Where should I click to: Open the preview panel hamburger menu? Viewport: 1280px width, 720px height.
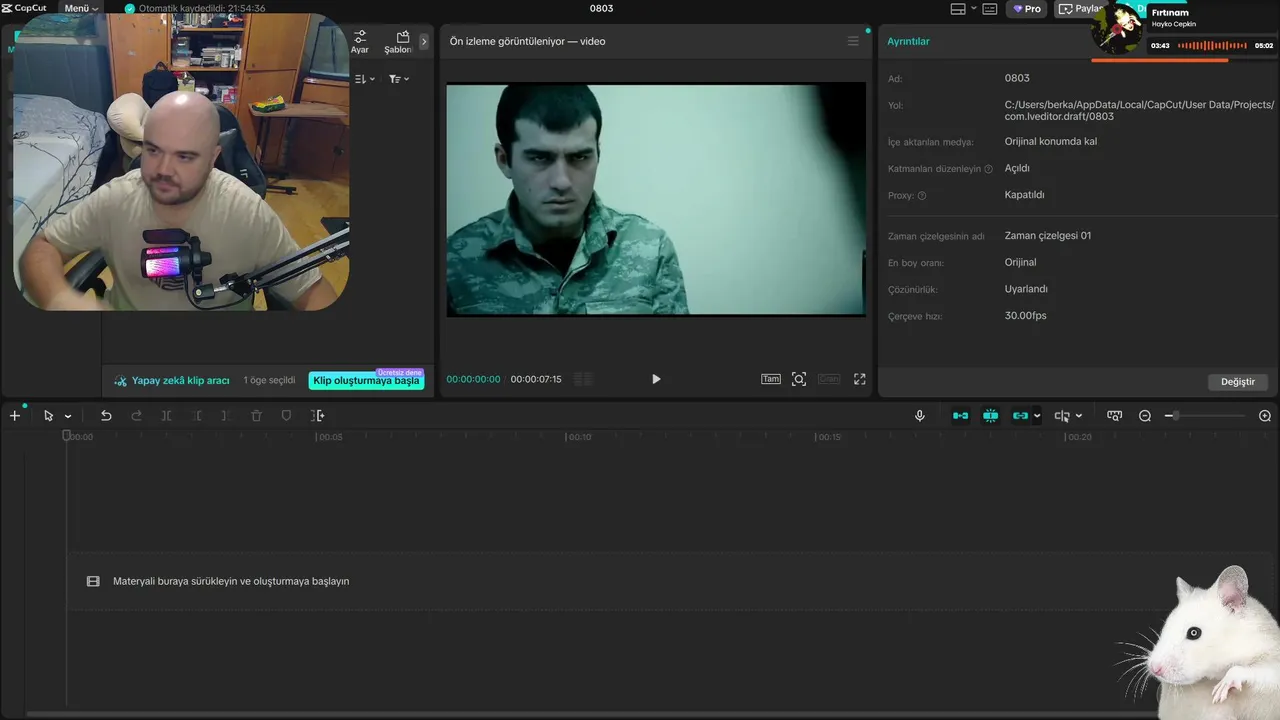(853, 41)
